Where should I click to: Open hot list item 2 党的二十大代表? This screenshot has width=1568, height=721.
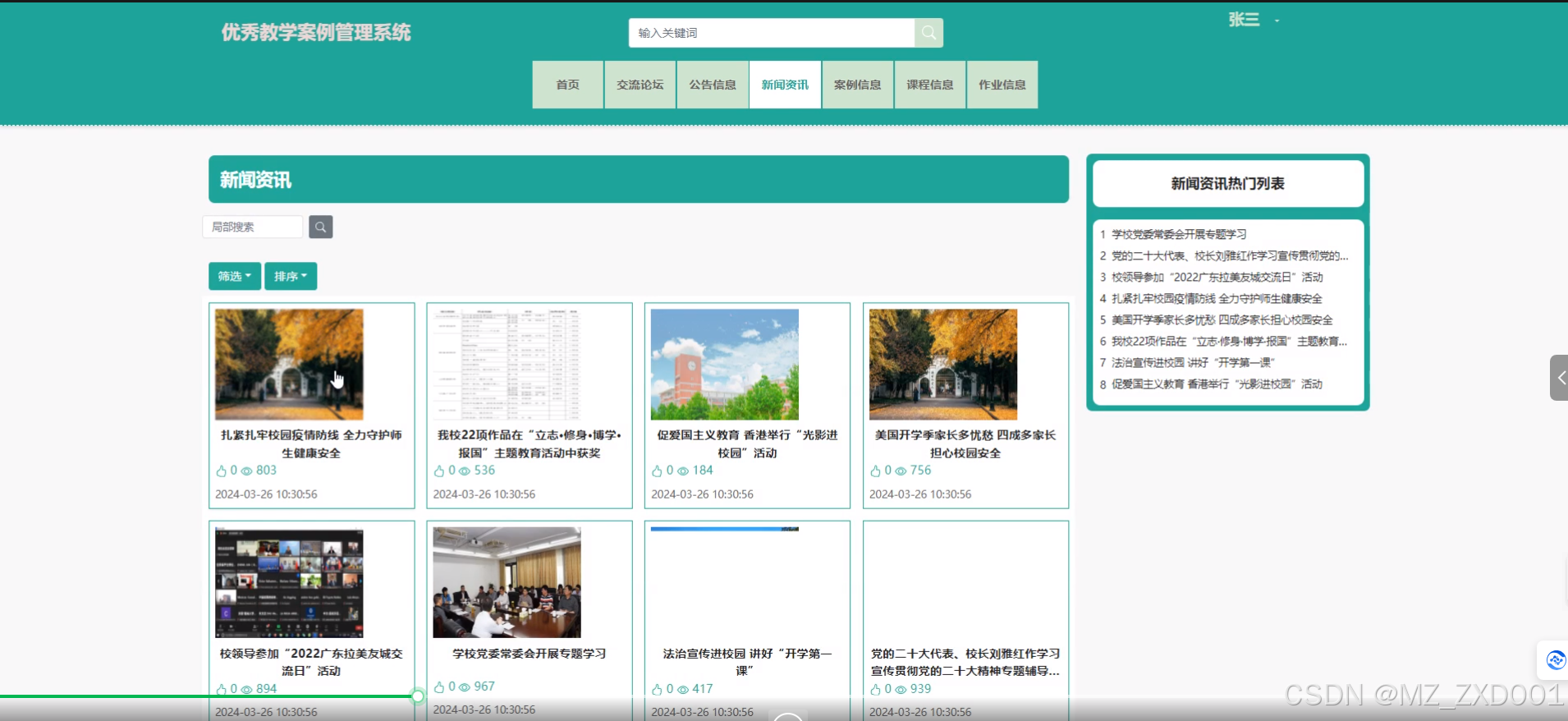coord(1230,255)
